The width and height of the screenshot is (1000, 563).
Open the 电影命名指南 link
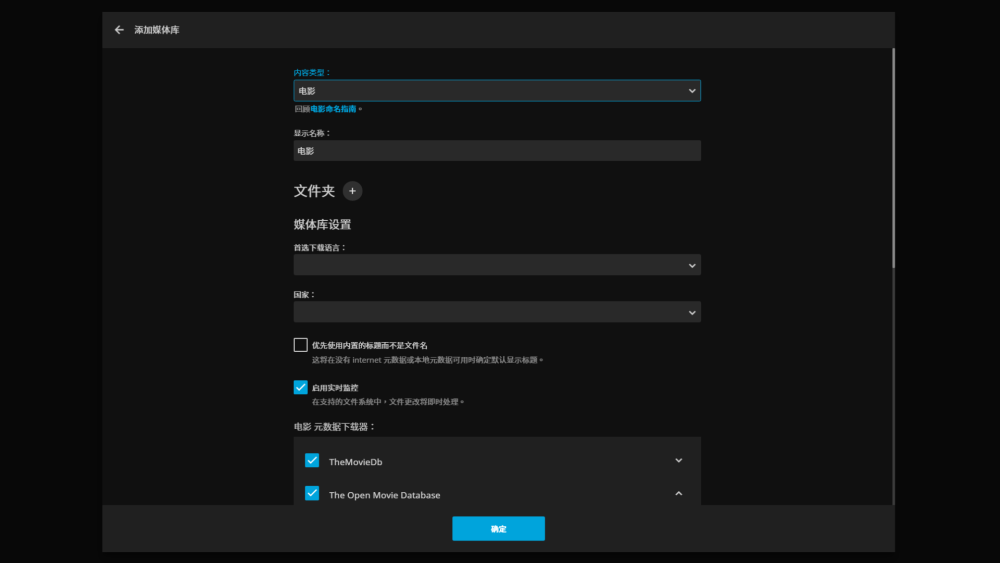333,109
